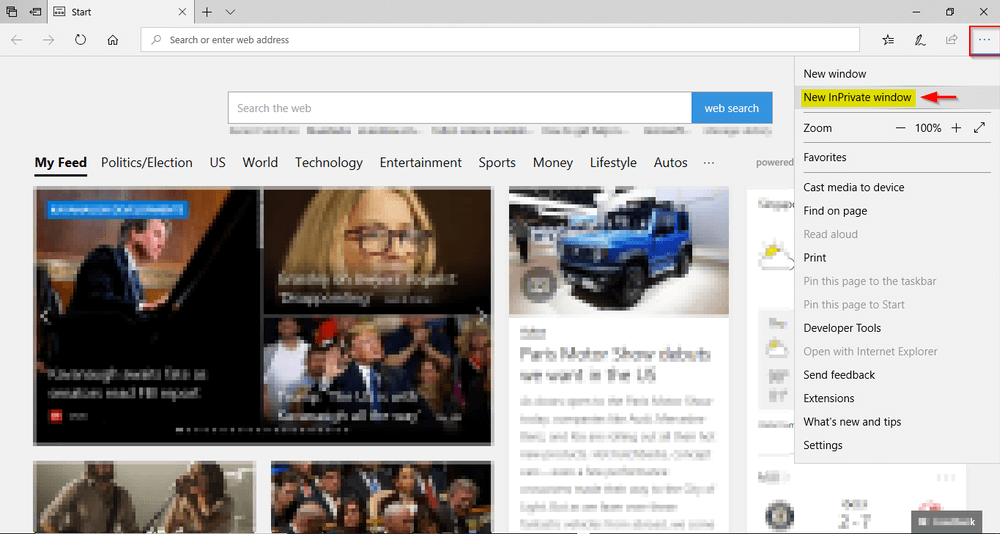Show tab previews chevron
Viewport: 1000px width, 534px height.
pyautogui.click(x=230, y=11)
